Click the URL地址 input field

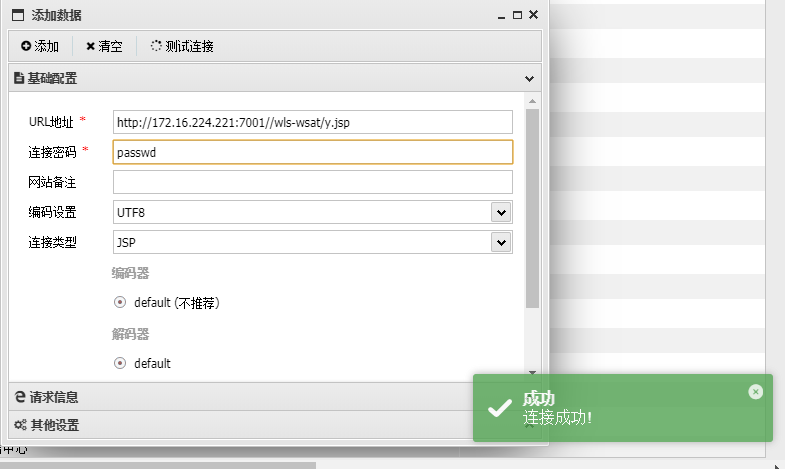tap(312, 122)
